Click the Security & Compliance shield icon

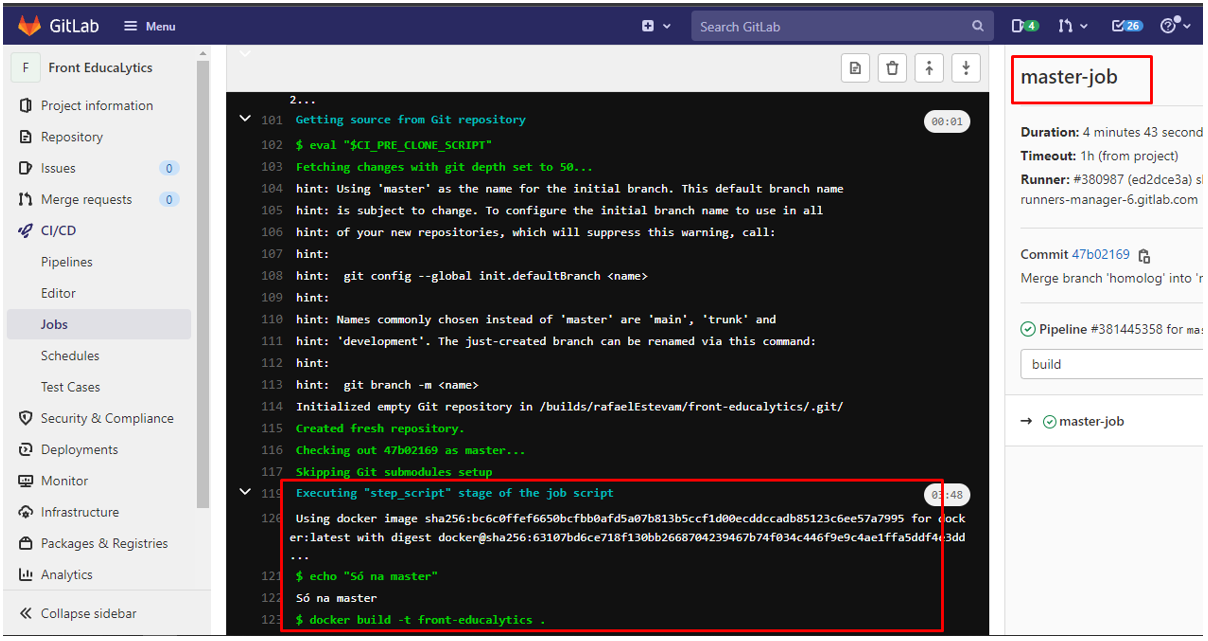coord(26,418)
